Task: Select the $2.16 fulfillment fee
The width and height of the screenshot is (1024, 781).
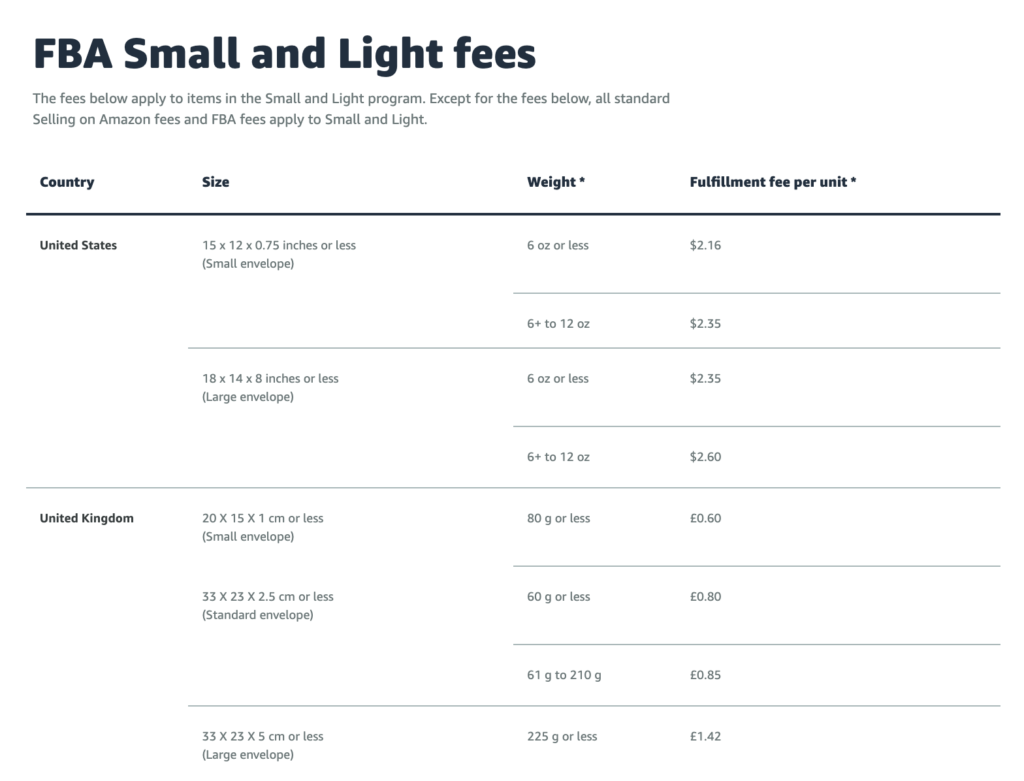Action: tap(705, 245)
